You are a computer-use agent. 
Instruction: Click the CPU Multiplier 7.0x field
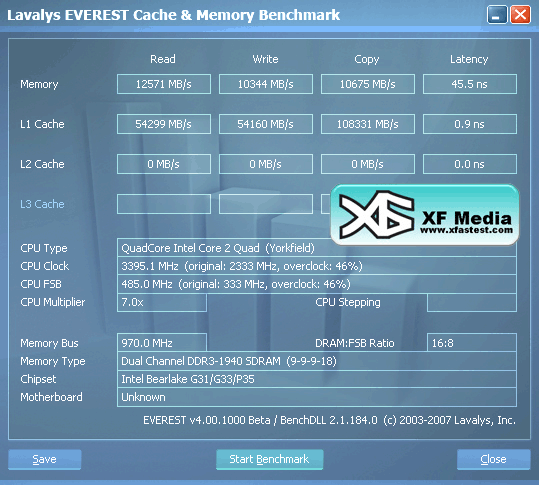pos(162,302)
